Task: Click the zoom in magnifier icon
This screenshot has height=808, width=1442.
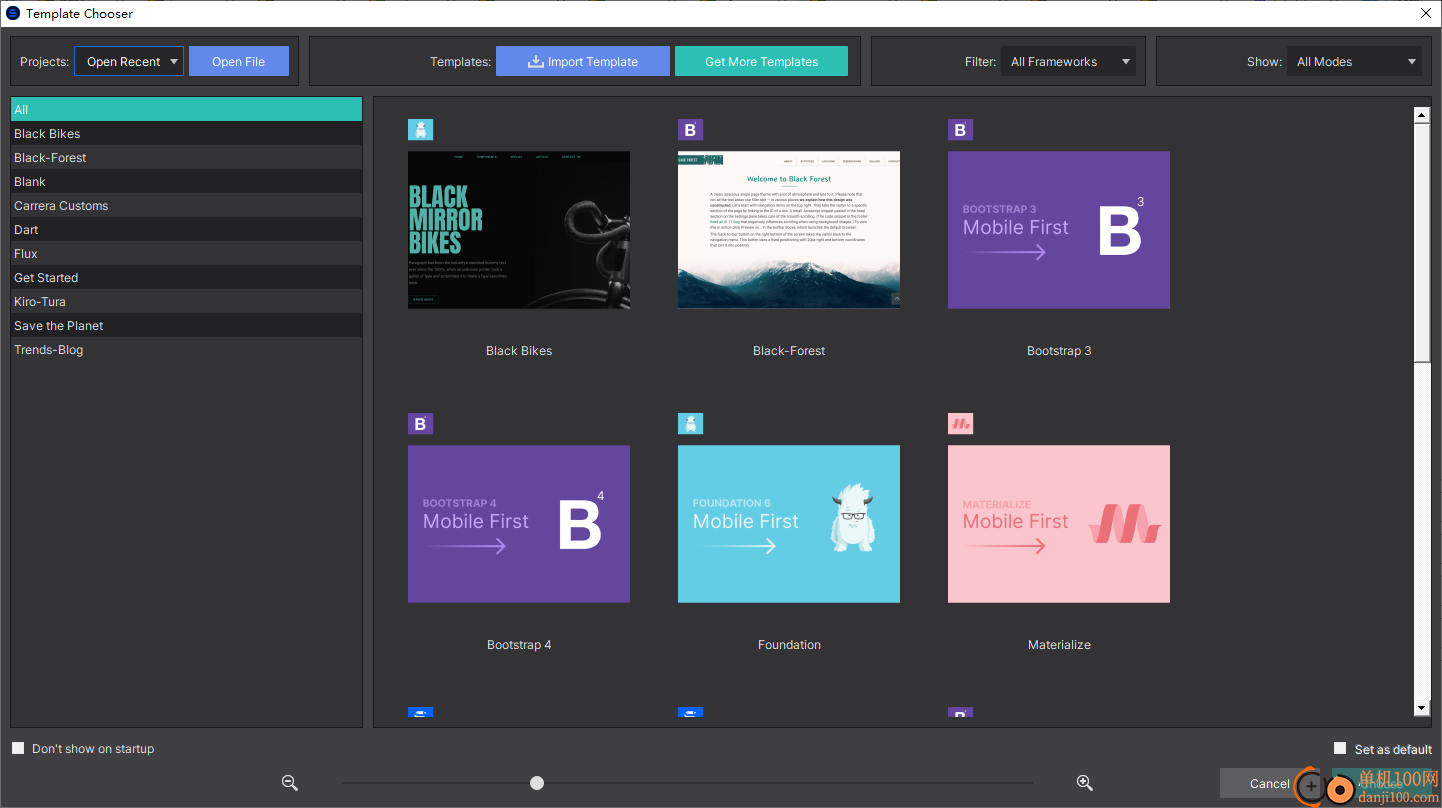Action: (1084, 783)
